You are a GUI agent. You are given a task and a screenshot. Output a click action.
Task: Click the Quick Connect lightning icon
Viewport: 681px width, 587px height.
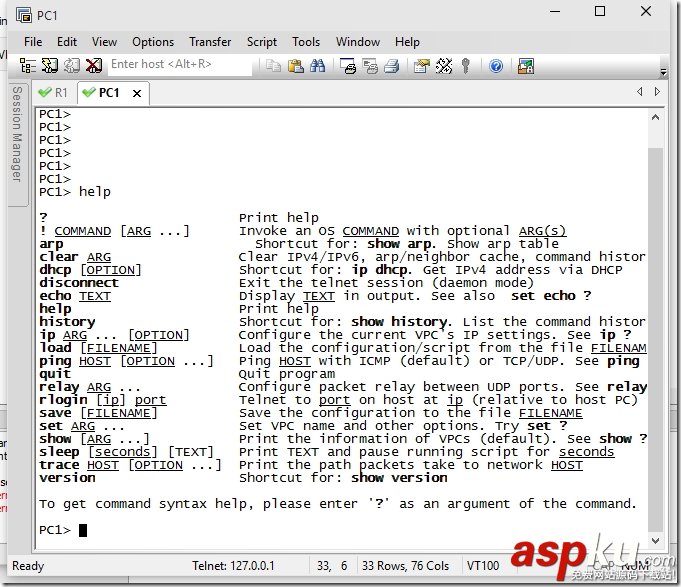tap(50, 66)
